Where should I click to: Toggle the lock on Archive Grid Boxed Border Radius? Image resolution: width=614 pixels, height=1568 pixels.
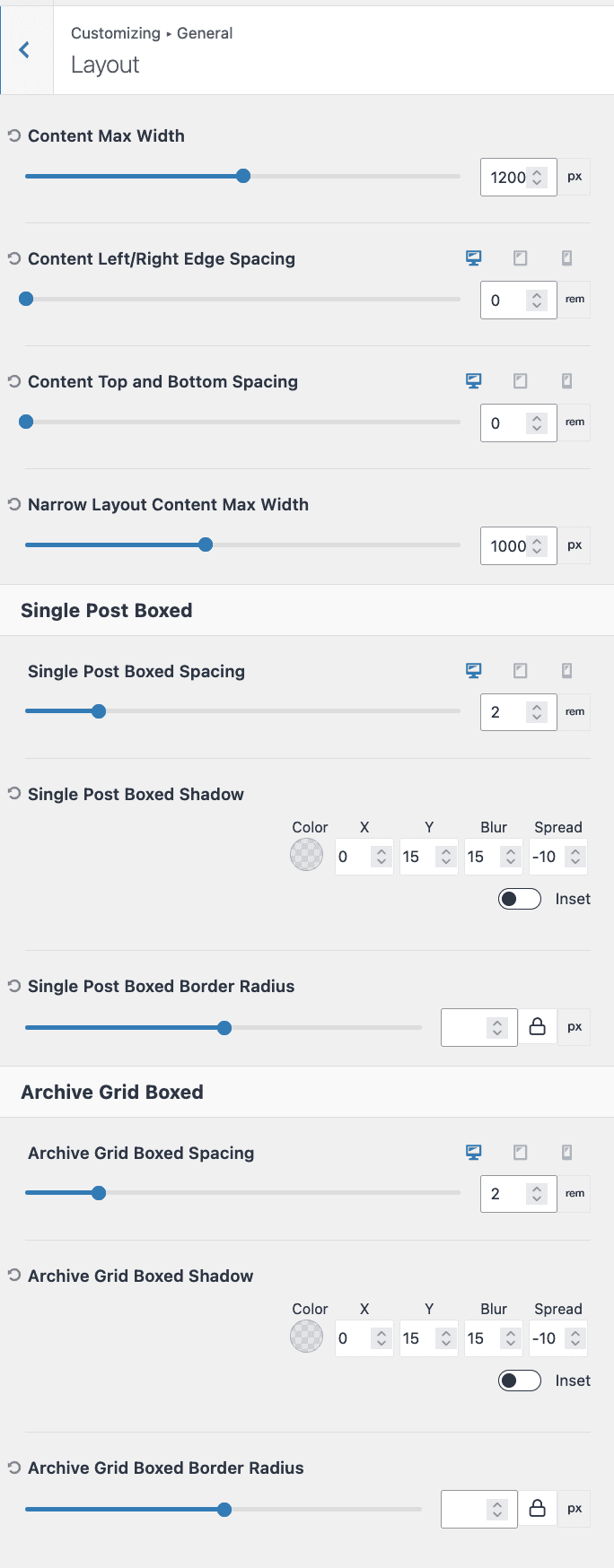point(538,1509)
